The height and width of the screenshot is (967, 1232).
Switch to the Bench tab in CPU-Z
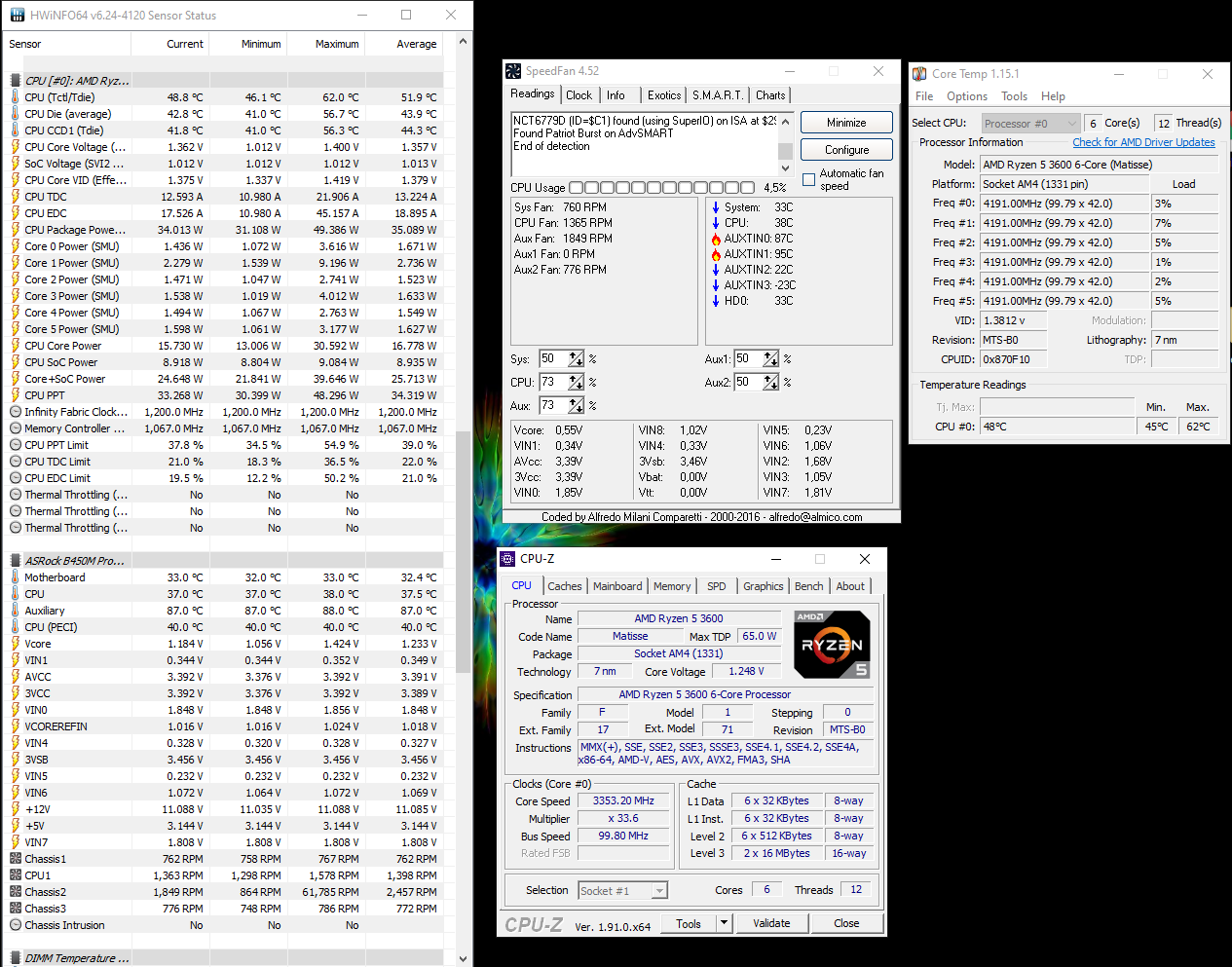point(808,586)
